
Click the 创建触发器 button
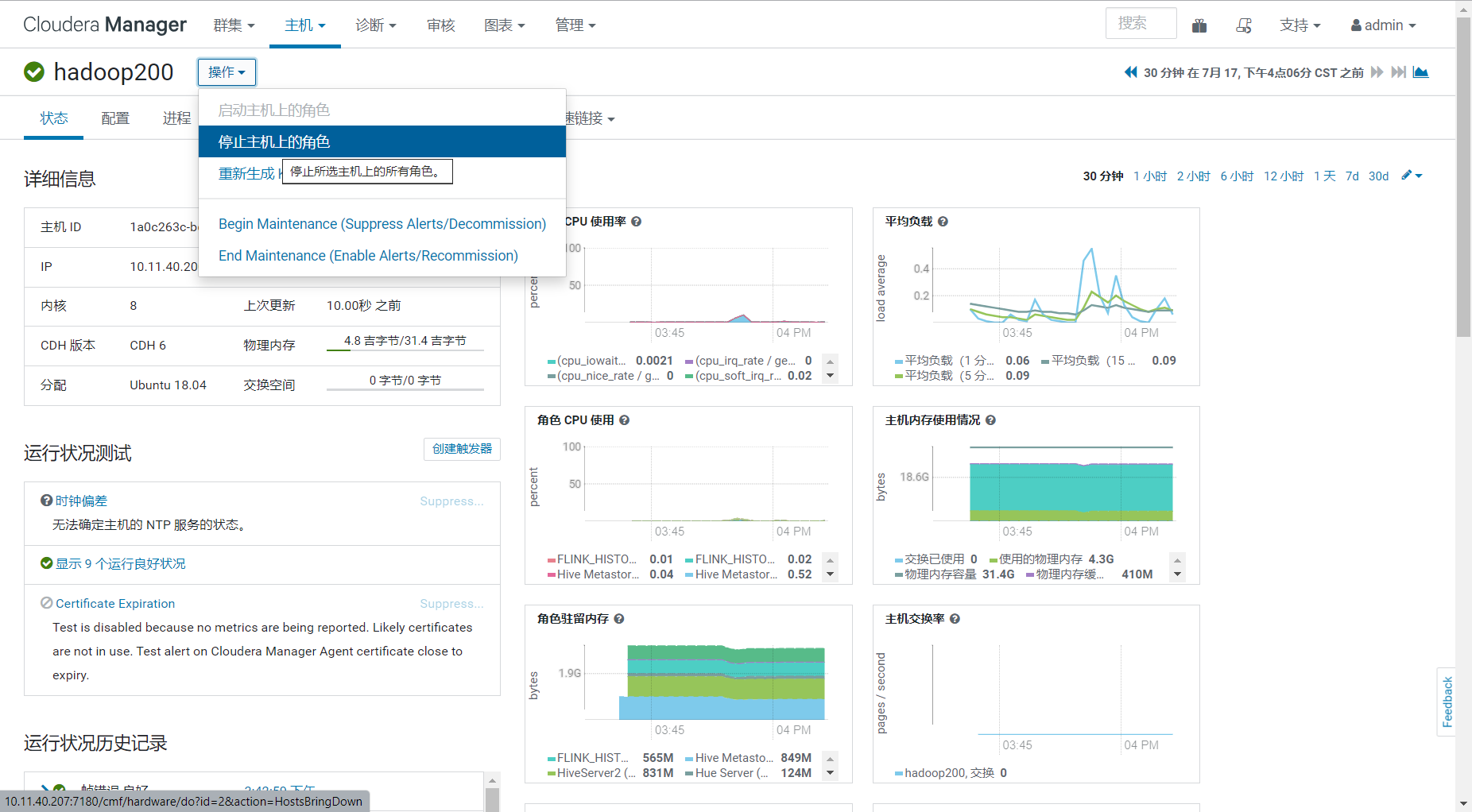(x=462, y=449)
